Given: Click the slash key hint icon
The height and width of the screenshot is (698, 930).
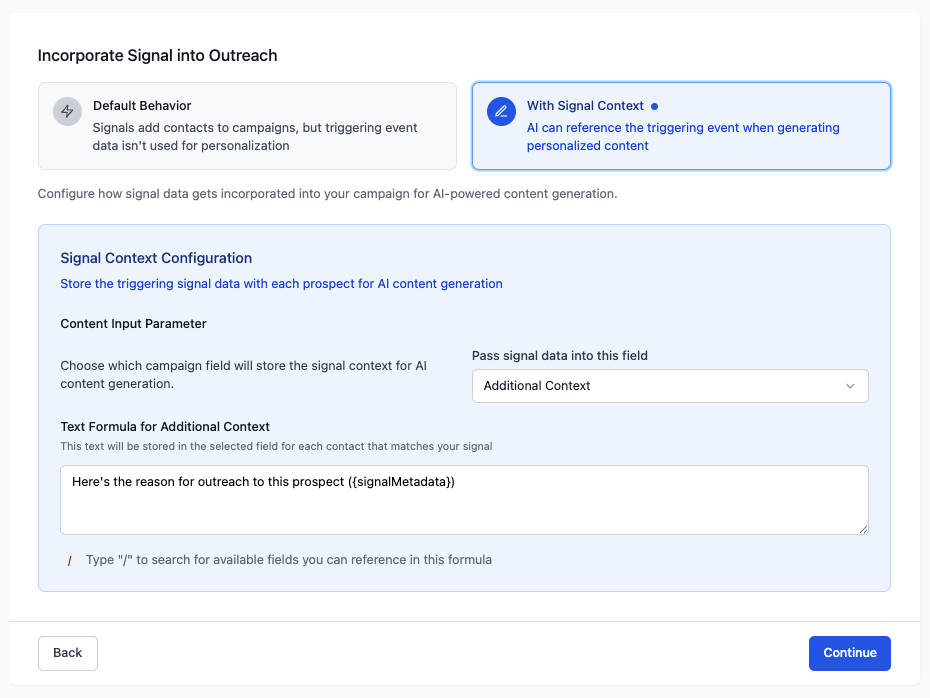Looking at the screenshot, I should (69, 560).
